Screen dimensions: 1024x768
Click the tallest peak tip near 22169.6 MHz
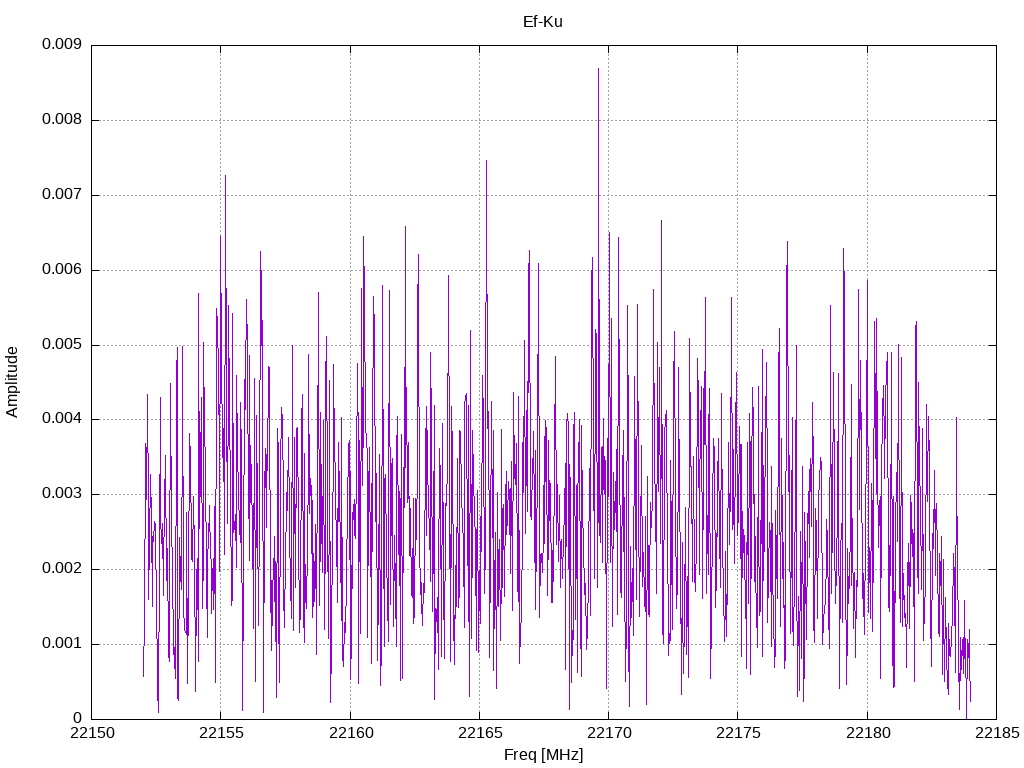point(598,69)
